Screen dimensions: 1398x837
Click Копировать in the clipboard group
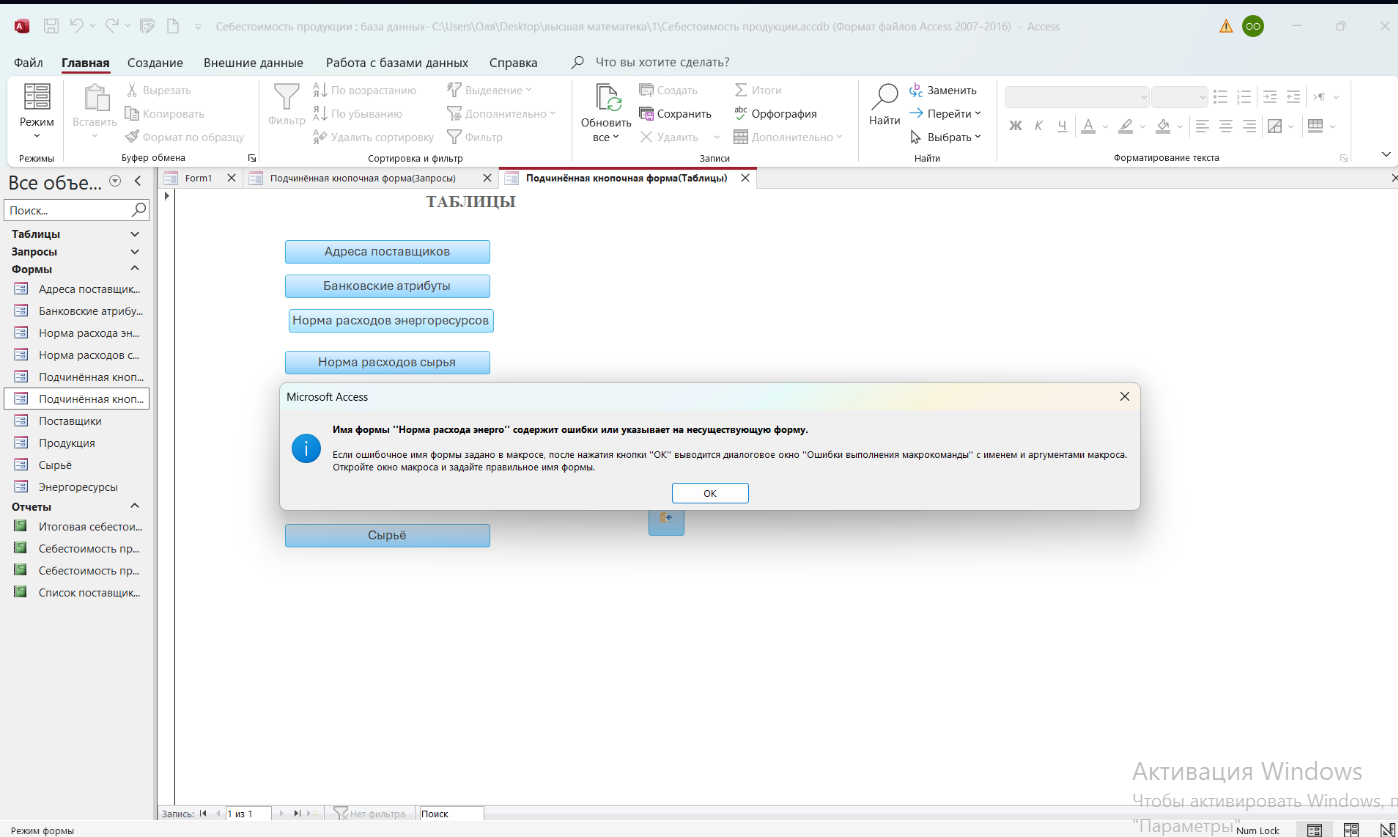(x=163, y=114)
